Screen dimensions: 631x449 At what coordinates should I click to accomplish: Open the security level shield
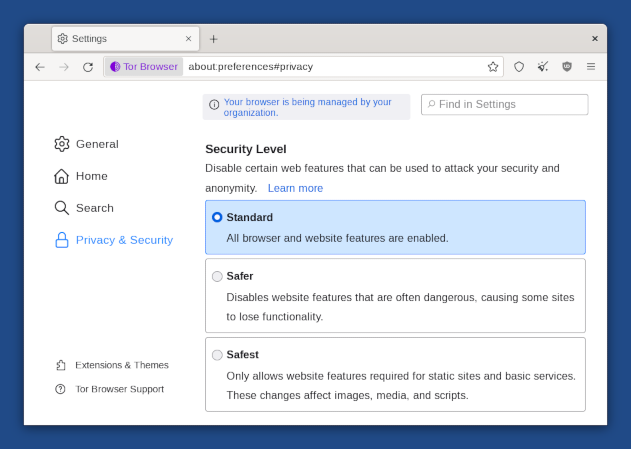519,67
